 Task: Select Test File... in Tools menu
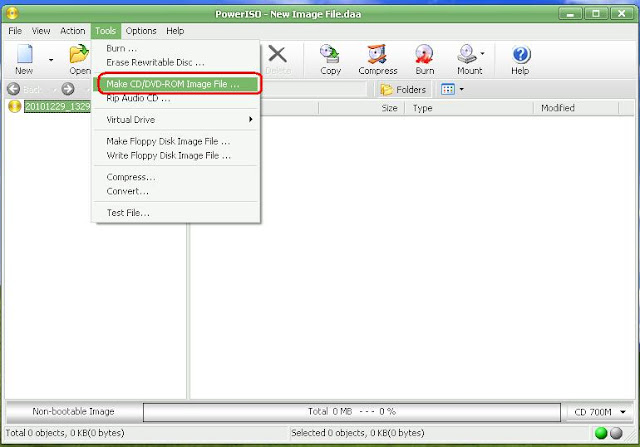[176, 213]
